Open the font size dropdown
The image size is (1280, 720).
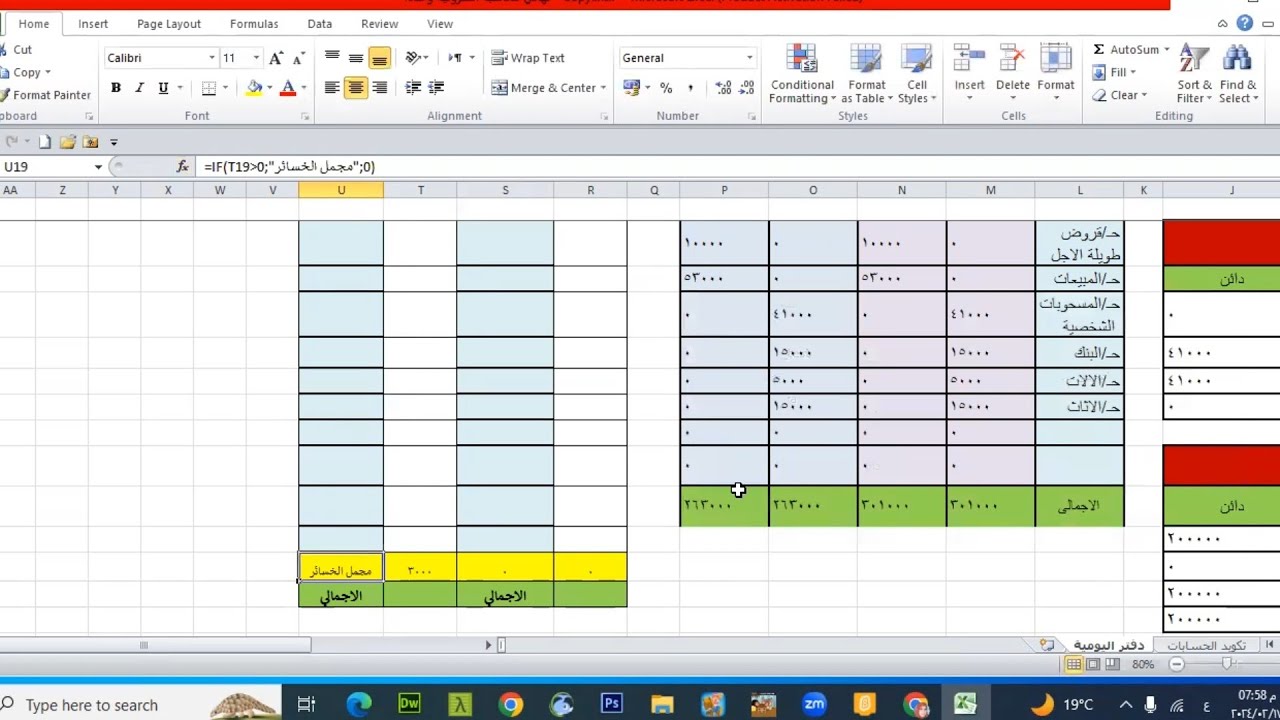[257, 58]
